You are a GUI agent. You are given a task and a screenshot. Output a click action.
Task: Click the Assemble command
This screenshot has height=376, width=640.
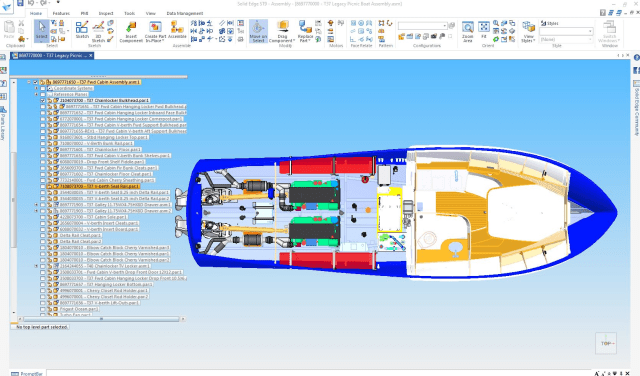177,30
